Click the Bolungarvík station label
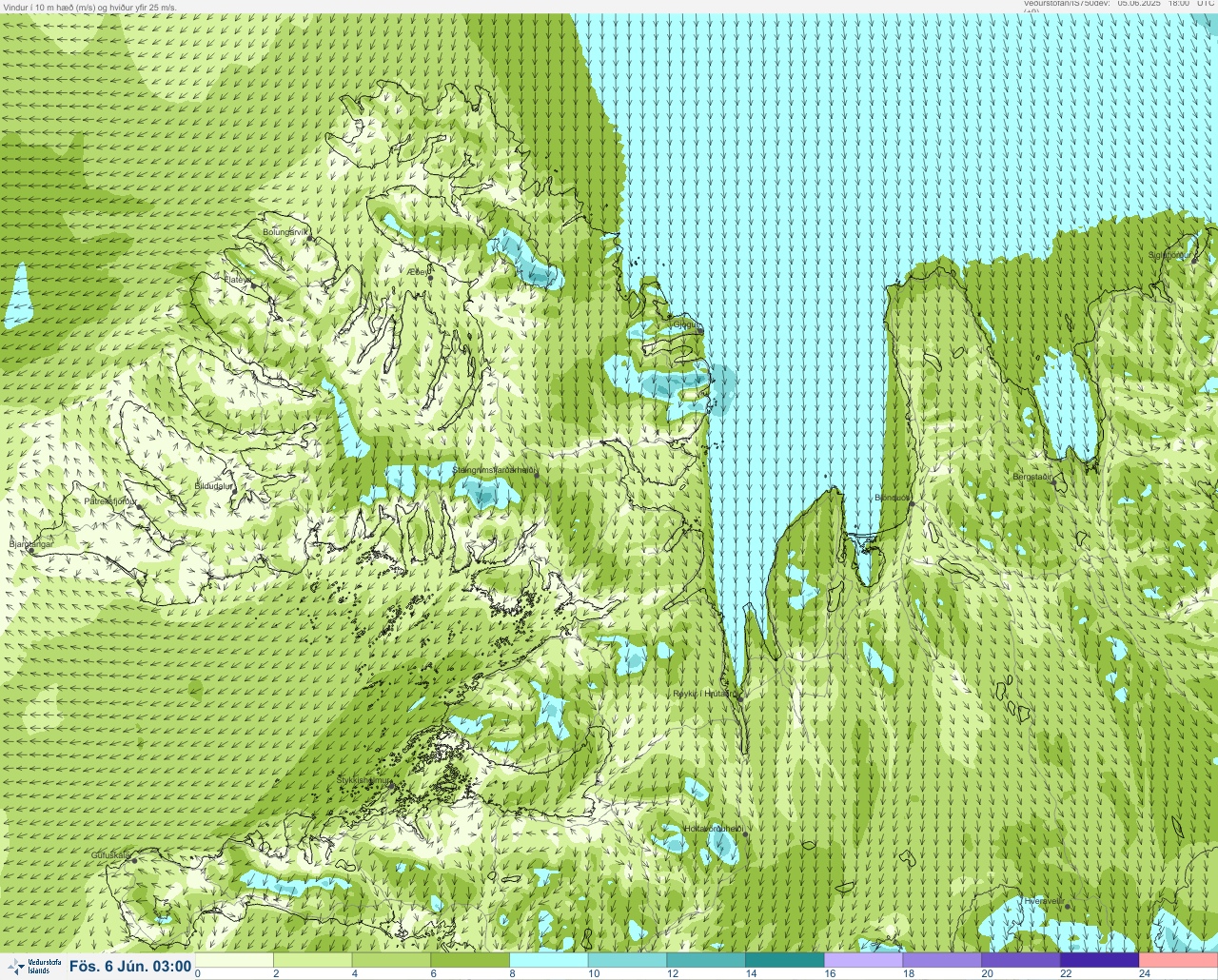 click(x=285, y=232)
